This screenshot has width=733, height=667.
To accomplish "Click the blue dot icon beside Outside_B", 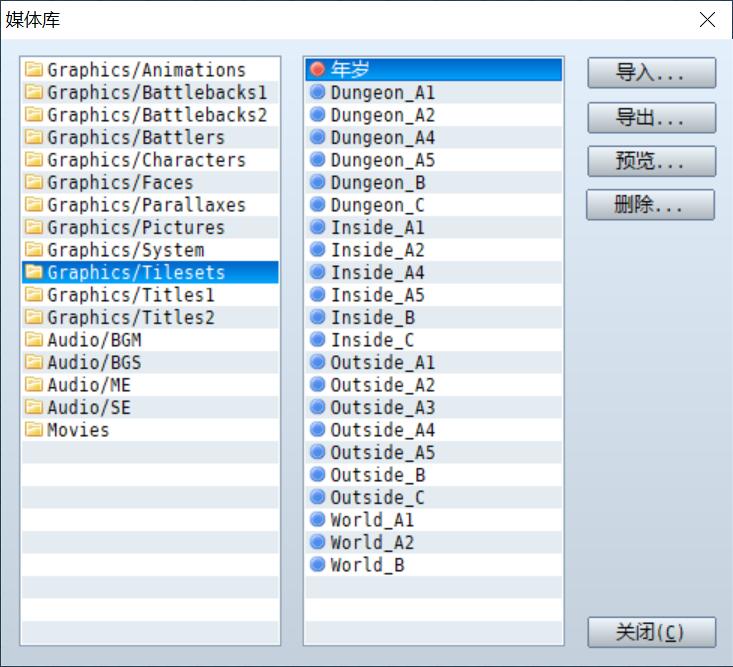I will (317, 474).
